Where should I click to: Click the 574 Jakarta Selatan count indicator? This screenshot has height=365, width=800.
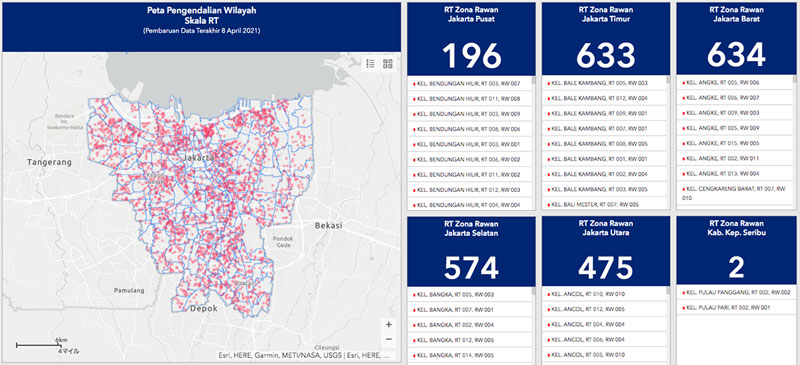coord(471,267)
